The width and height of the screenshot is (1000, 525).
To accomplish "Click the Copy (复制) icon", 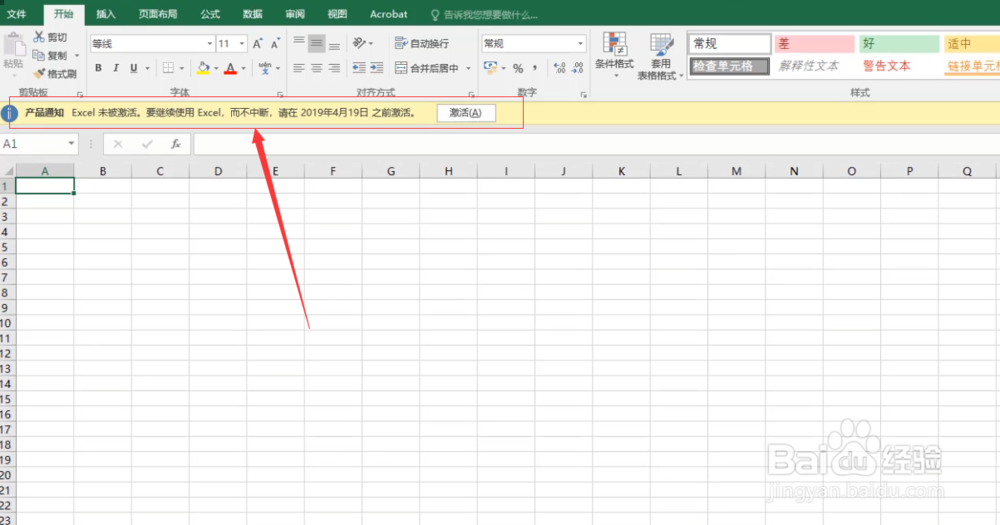I will tap(38, 55).
